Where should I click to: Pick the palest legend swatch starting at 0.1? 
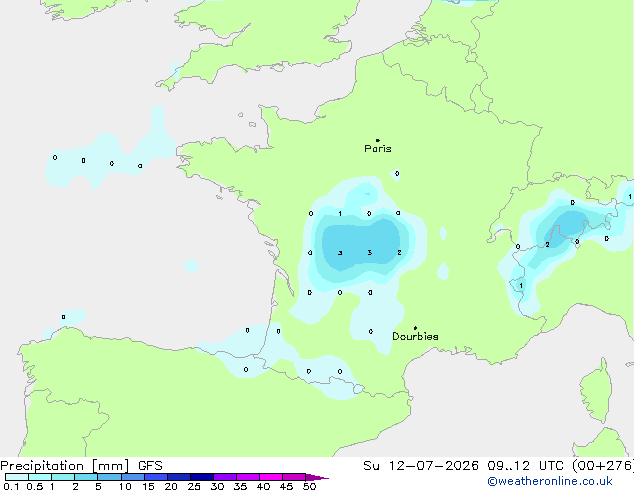click(17, 477)
